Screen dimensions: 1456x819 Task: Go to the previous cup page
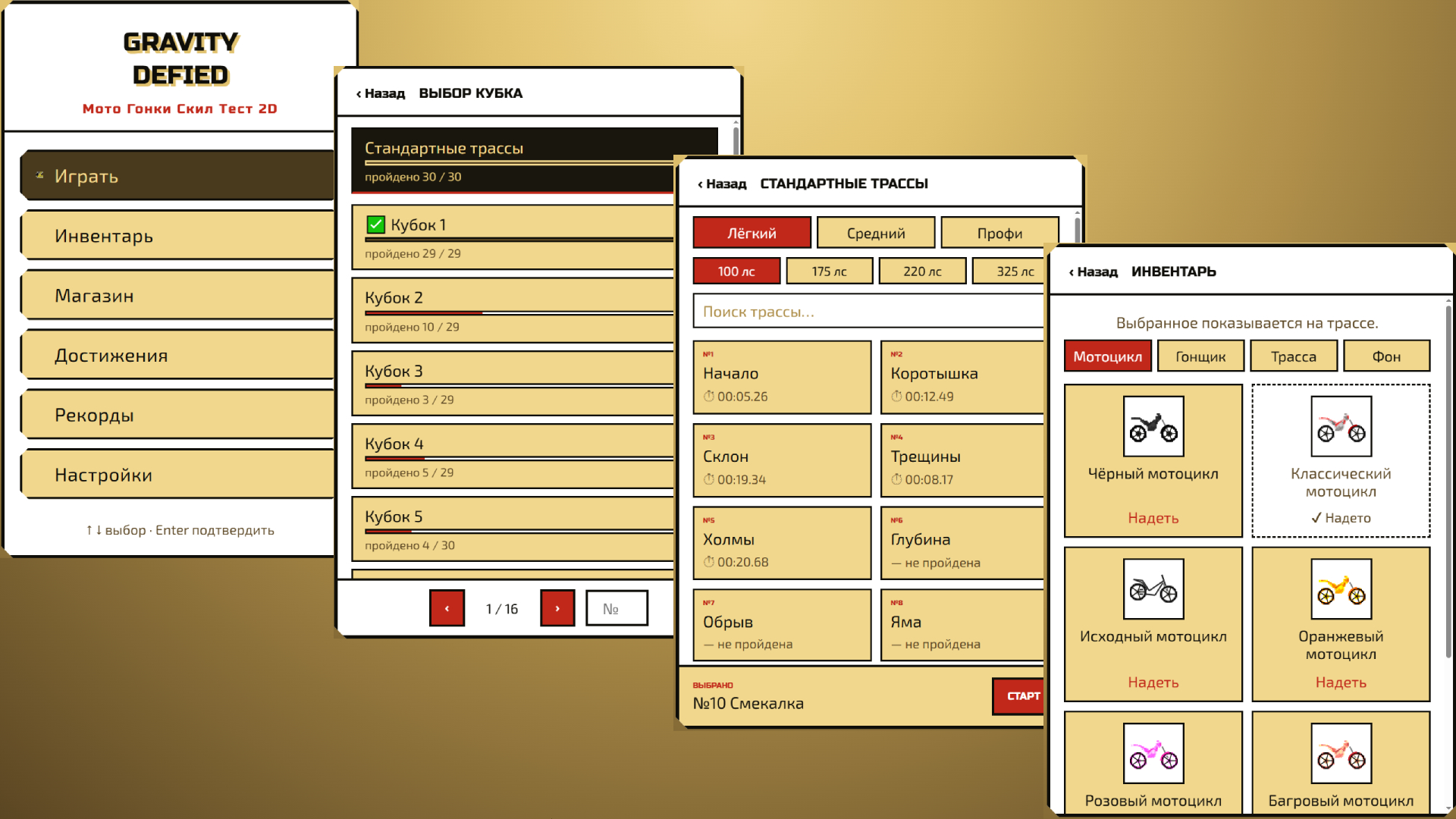click(447, 608)
